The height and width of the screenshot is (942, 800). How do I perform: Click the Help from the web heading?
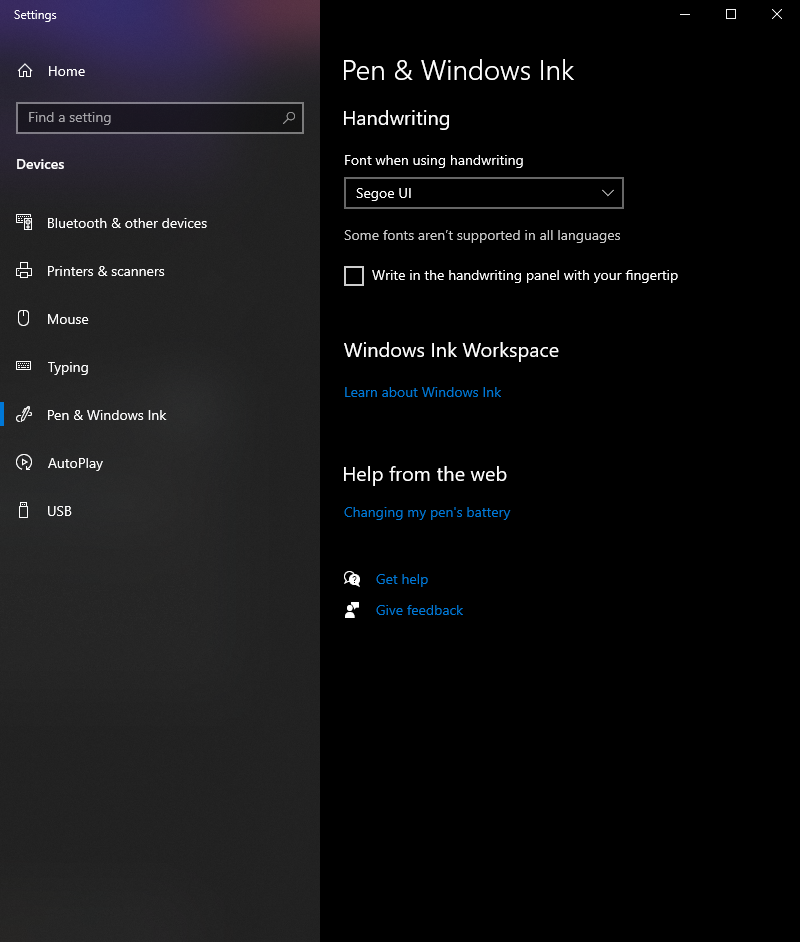click(x=425, y=474)
